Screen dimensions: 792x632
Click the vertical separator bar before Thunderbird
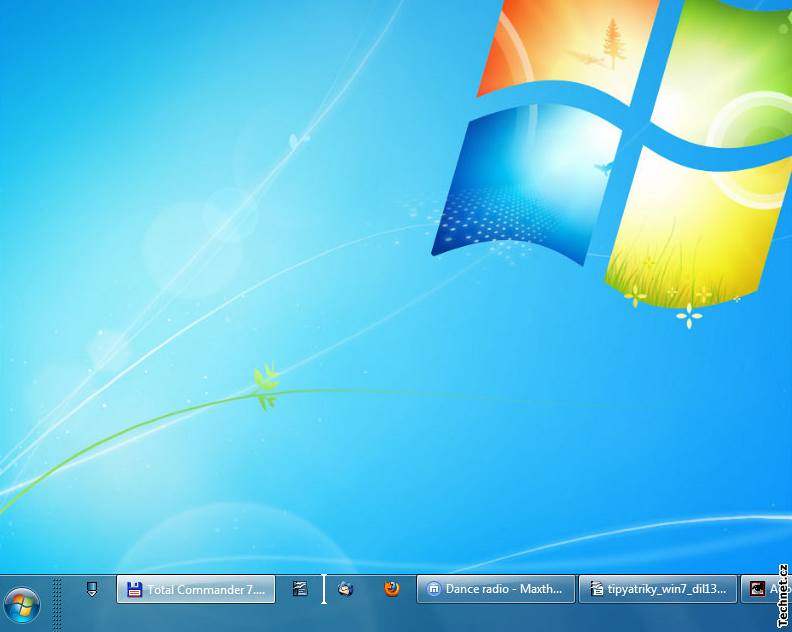(323, 589)
